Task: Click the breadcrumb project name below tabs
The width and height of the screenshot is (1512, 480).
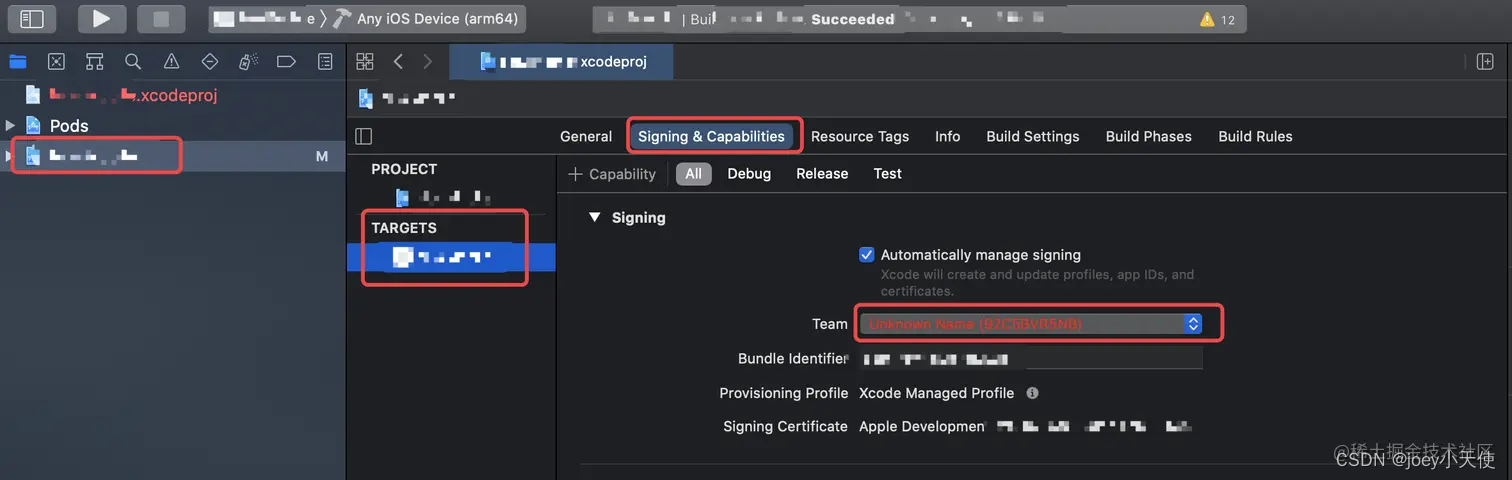Action: click(408, 98)
